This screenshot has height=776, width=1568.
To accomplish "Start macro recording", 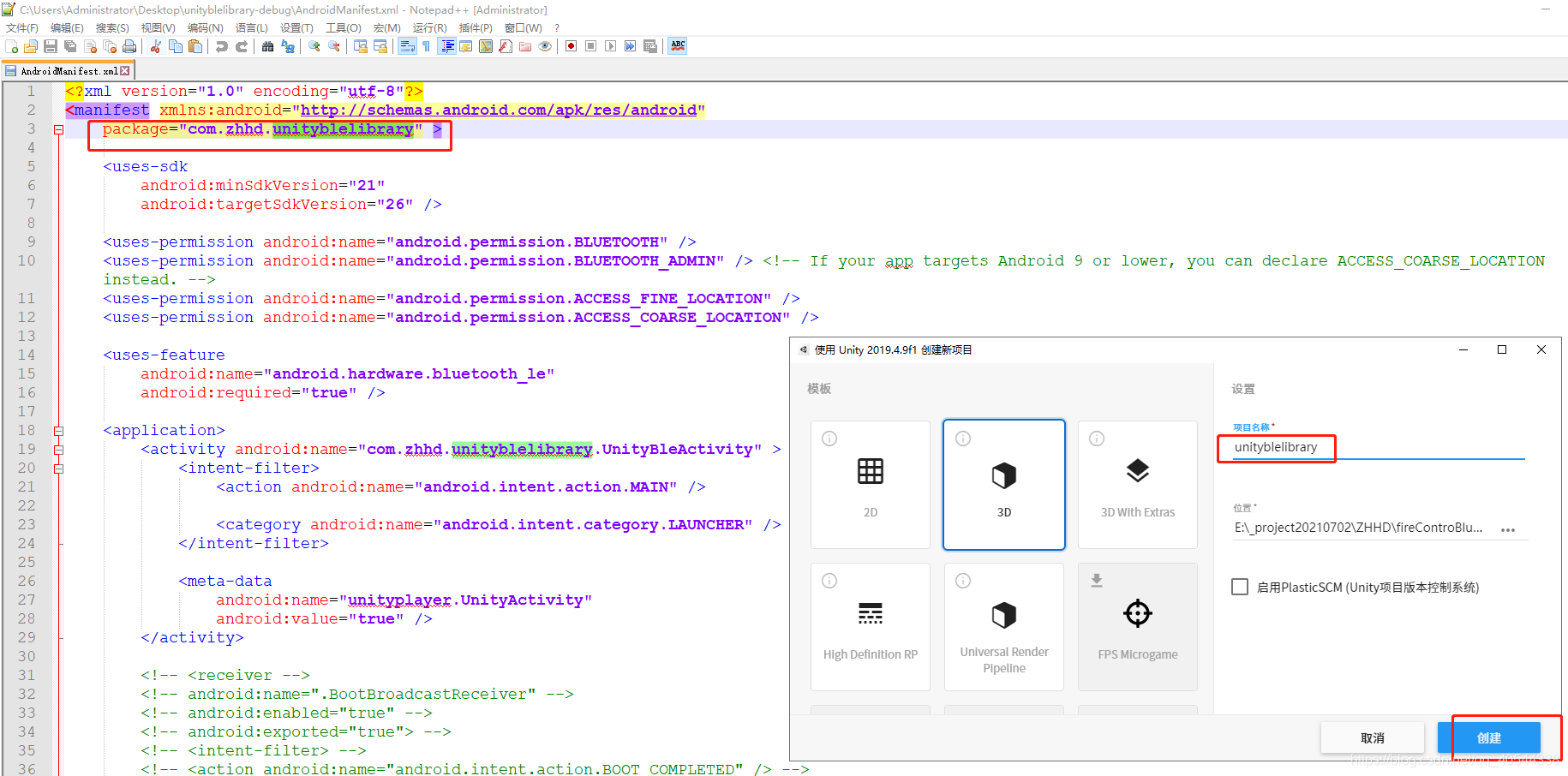I will (x=572, y=45).
